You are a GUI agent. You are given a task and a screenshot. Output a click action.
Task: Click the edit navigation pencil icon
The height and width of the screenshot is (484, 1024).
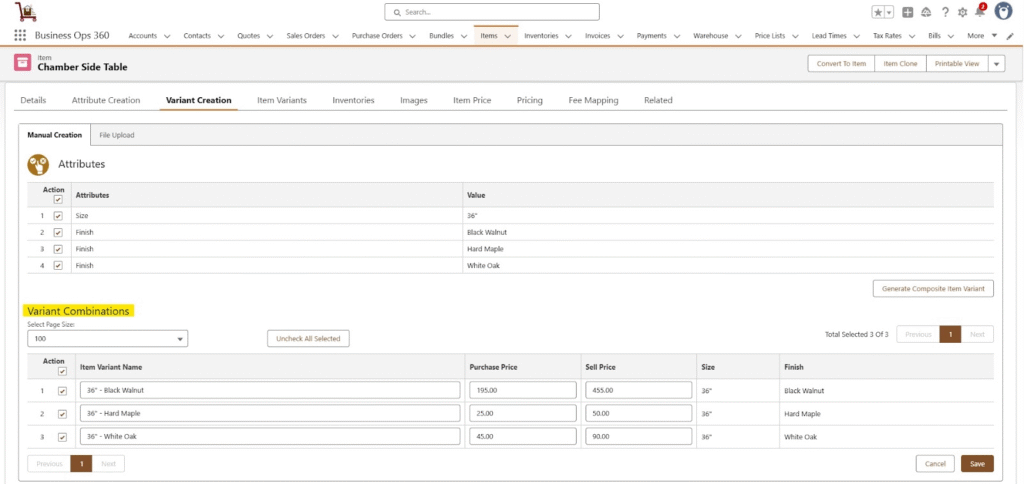[1010, 36]
